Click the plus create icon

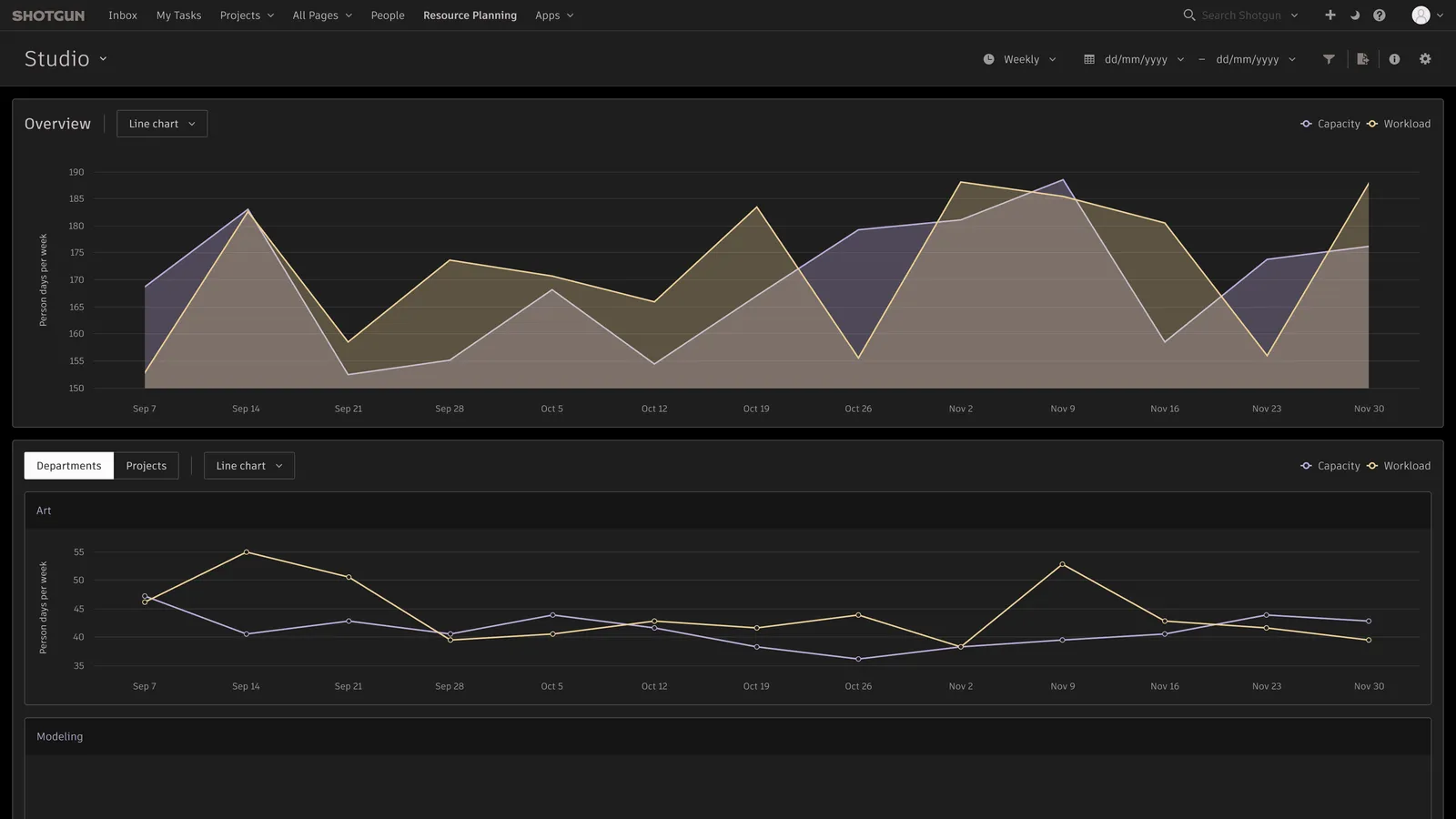coord(1330,15)
